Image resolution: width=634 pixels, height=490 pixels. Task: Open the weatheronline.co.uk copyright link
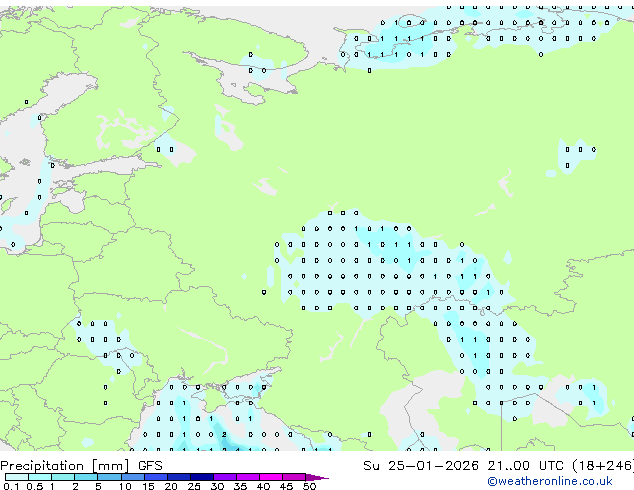(x=549, y=481)
